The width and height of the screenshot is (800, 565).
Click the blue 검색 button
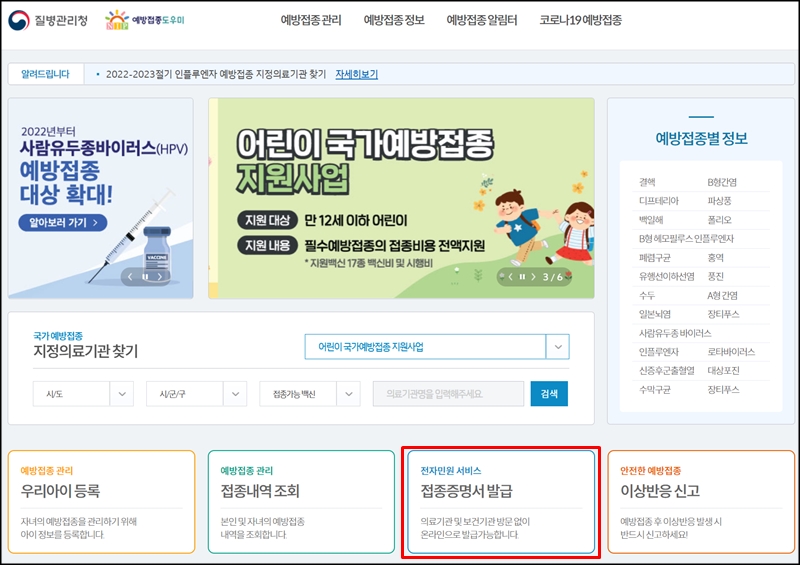tap(549, 394)
